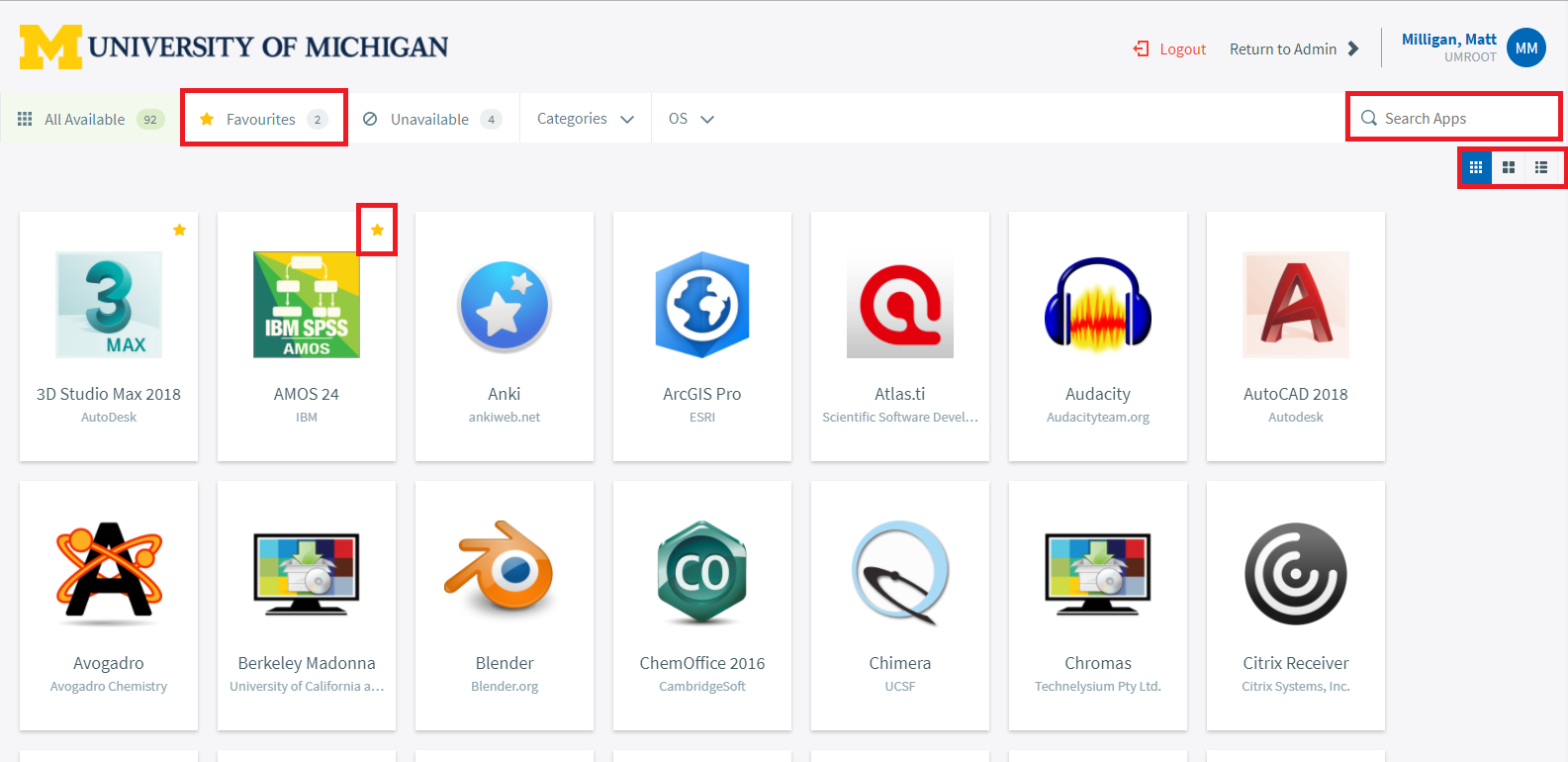Image resolution: width=1568 pixels, height=762 pixels.
Task: Click the University of California a… text
Action: pos(307,687)
